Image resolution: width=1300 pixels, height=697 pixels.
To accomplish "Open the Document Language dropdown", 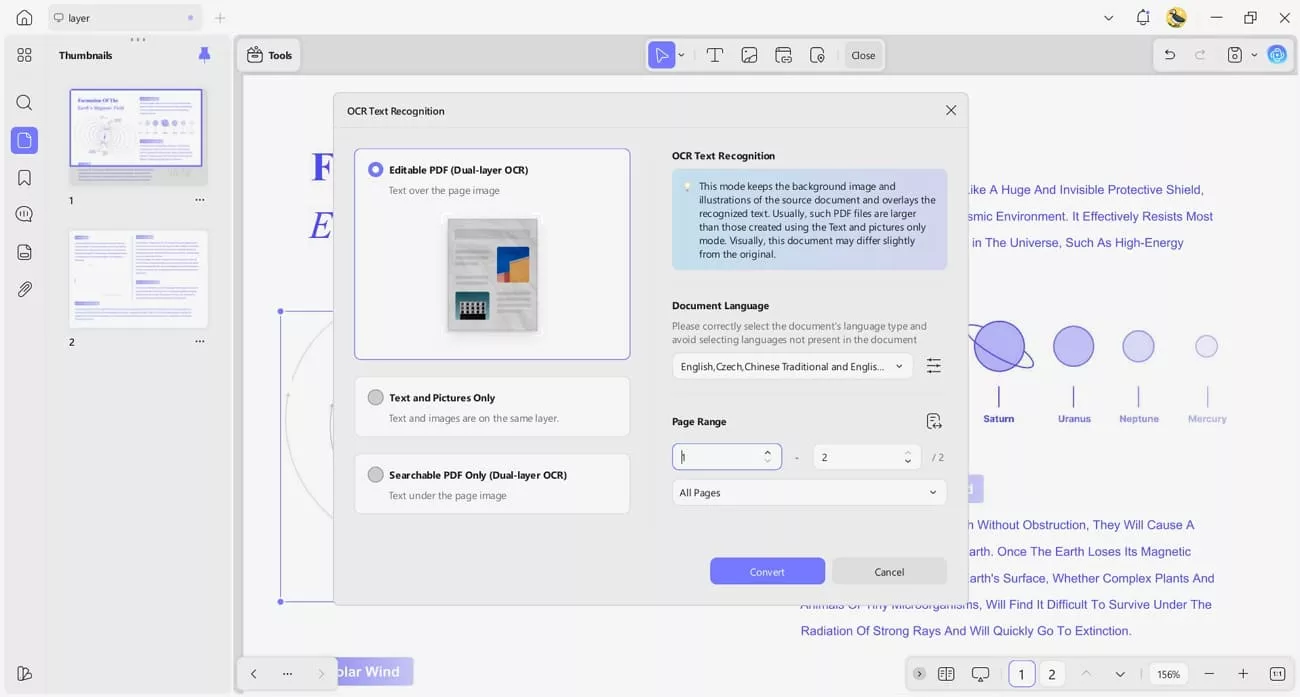I will coord(792,366).
